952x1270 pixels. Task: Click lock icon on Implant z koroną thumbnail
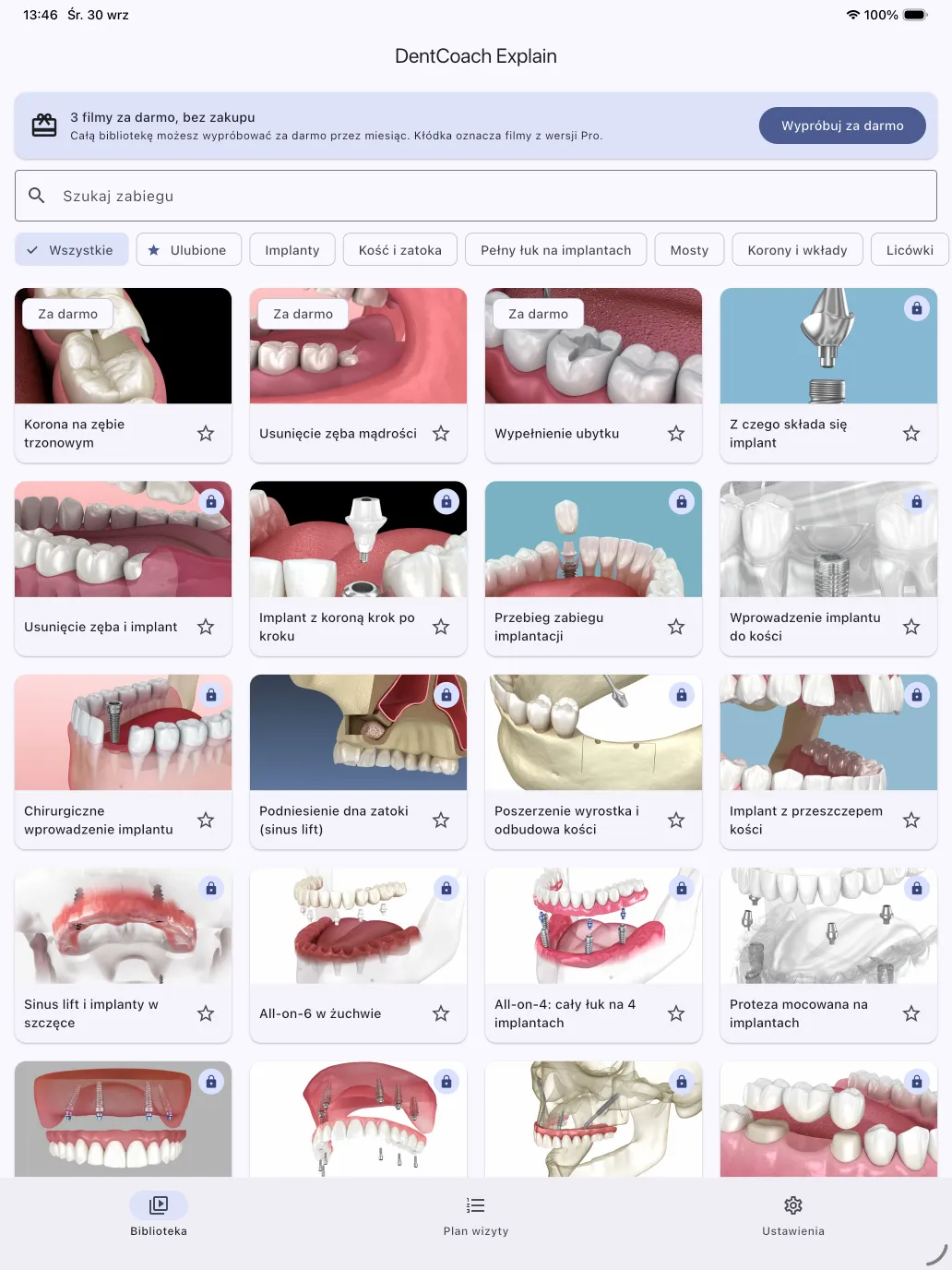pos(446,501)
